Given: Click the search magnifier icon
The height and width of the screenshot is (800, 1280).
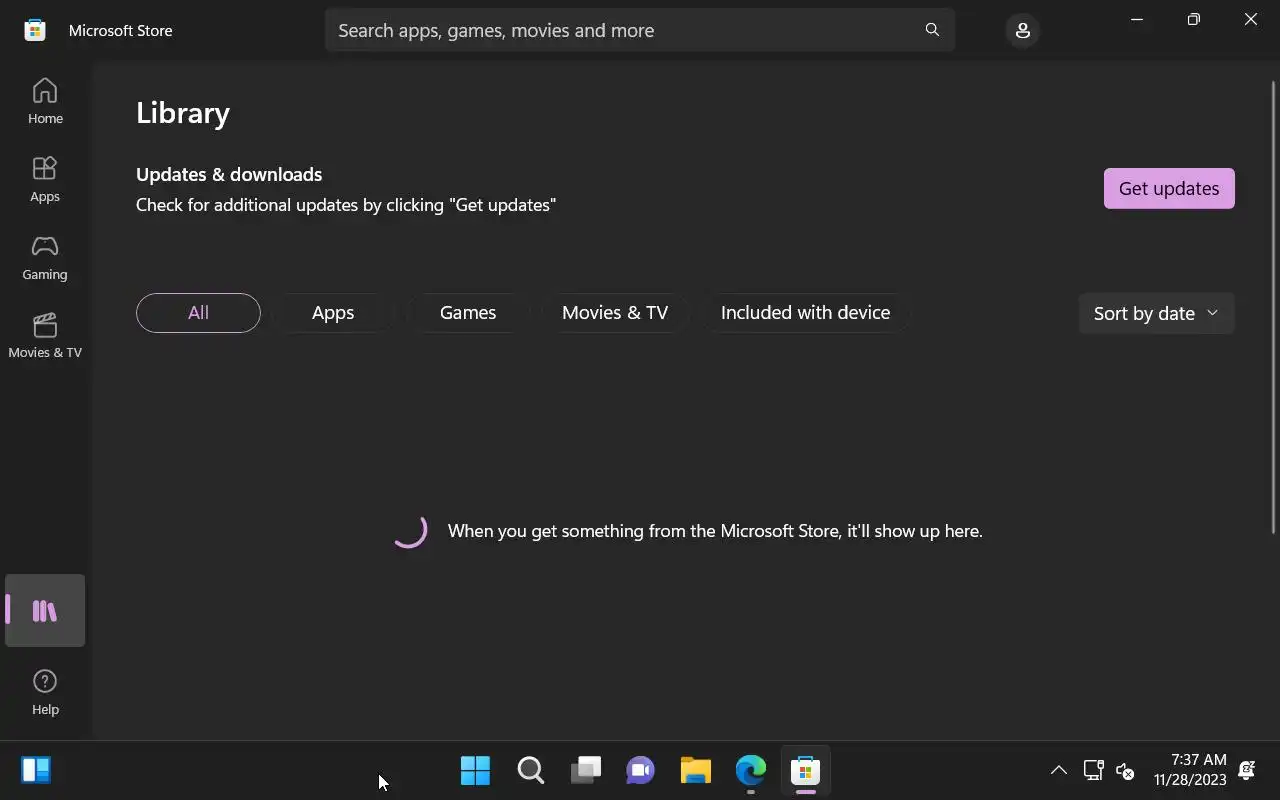Looking at the screenshot, I should (x=932, y=30).
